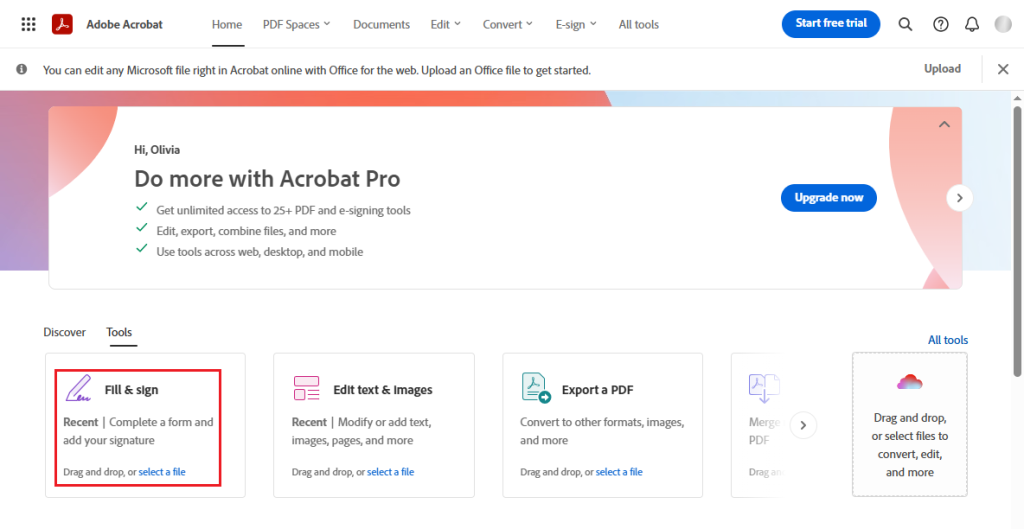Image resolution: width=1024 pixels, height=529 pixels.
Task: Click Upgrade now button
Action: 829,197
